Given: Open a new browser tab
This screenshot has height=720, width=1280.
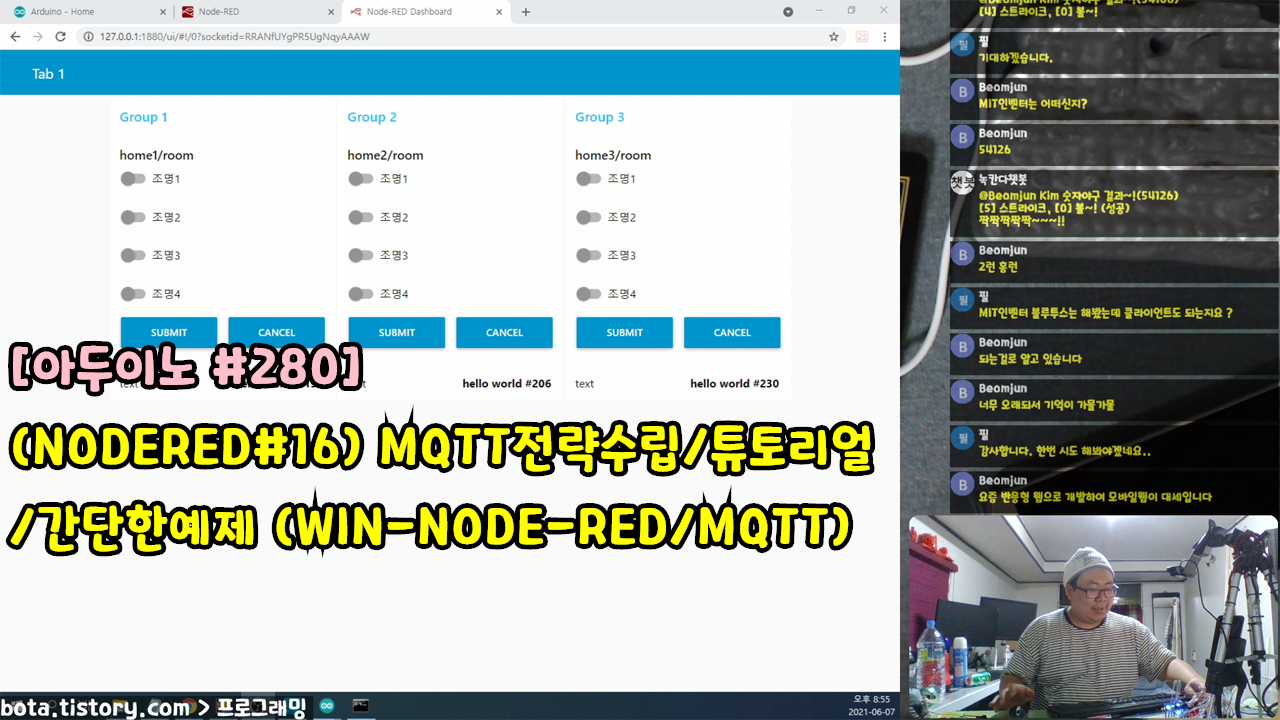Looking at the screenshot, I should [526, 12].
